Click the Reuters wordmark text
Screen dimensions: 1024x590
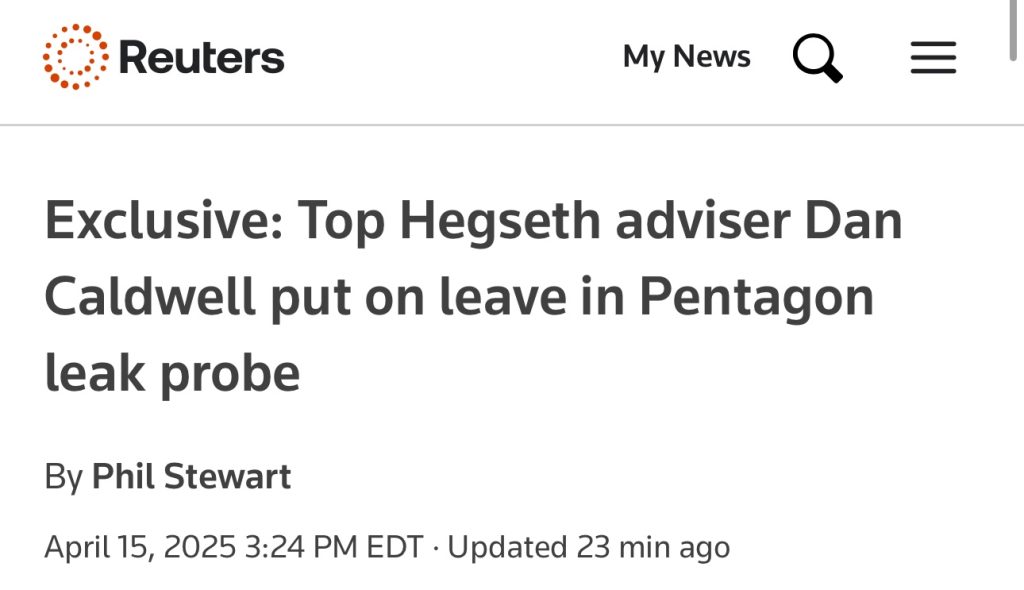click(201, 57)
